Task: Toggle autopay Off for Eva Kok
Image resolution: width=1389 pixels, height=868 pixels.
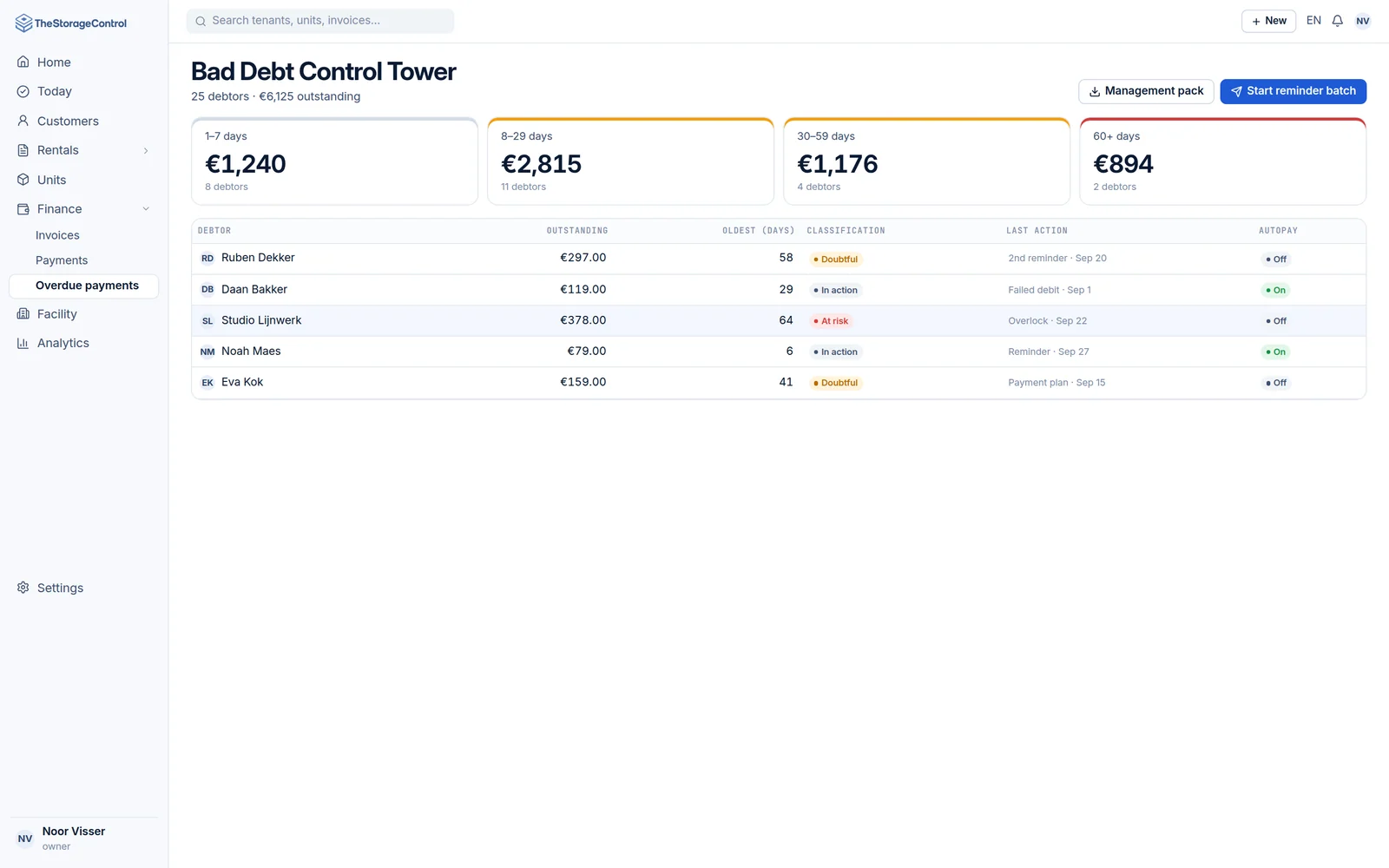Action: (x=1276, y=383)
